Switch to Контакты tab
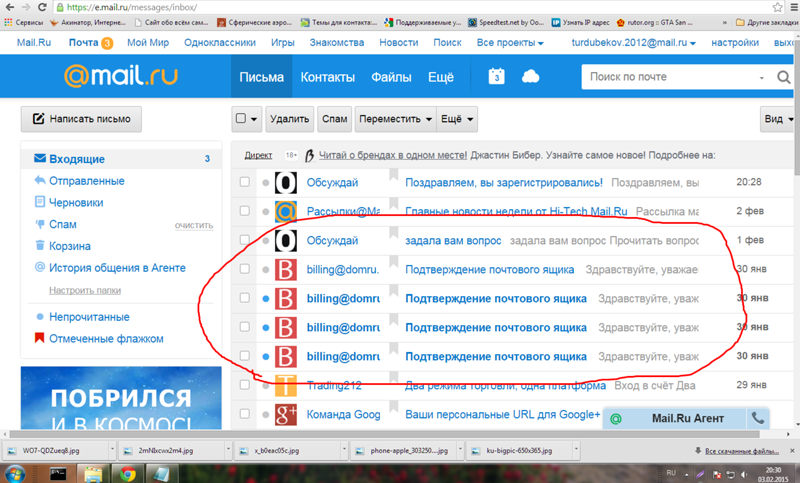The width and height of the screenshot is (800, 483). click(x=328, y=77)
